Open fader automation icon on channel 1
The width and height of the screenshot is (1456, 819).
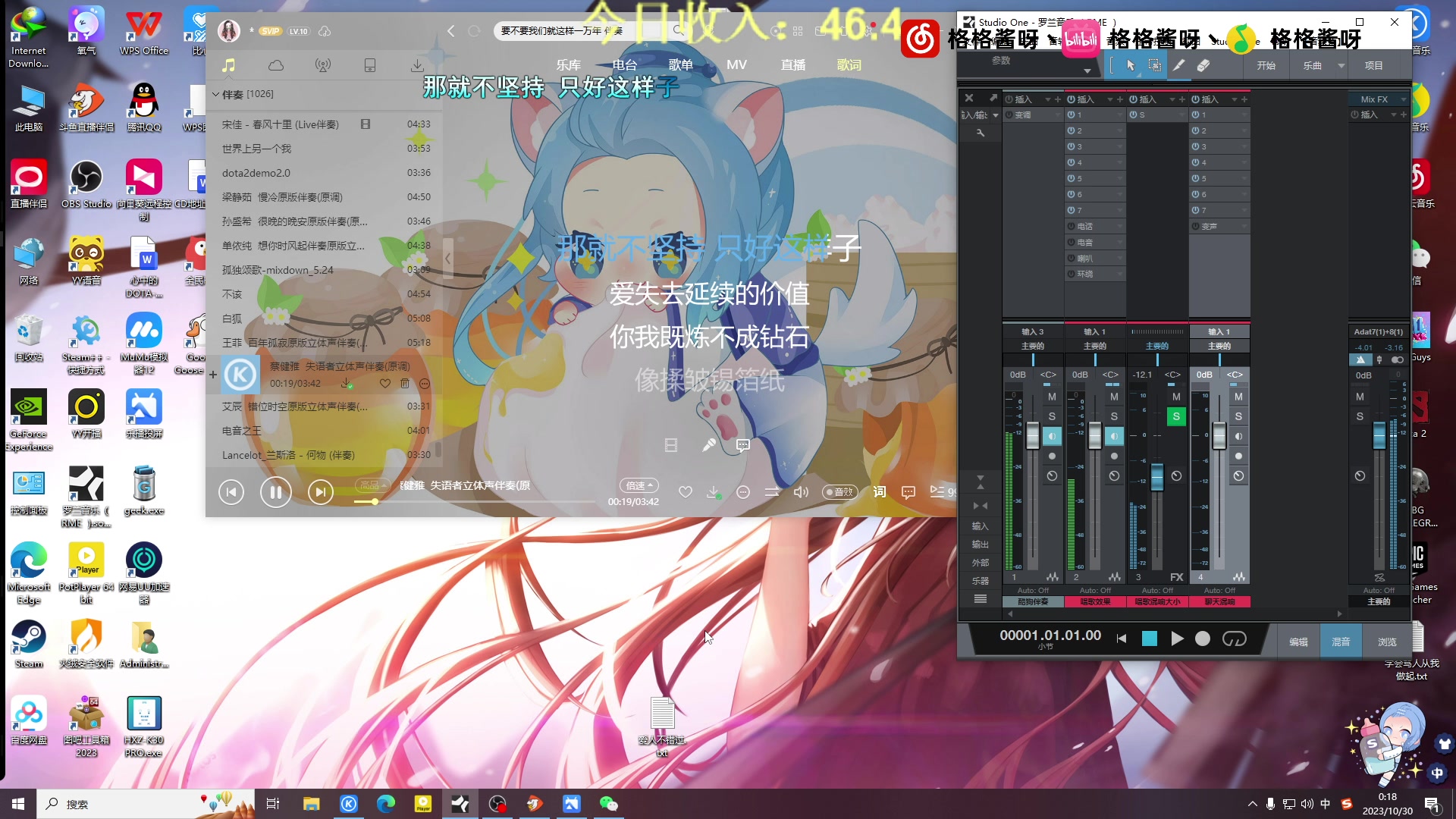pos(1052,476)
